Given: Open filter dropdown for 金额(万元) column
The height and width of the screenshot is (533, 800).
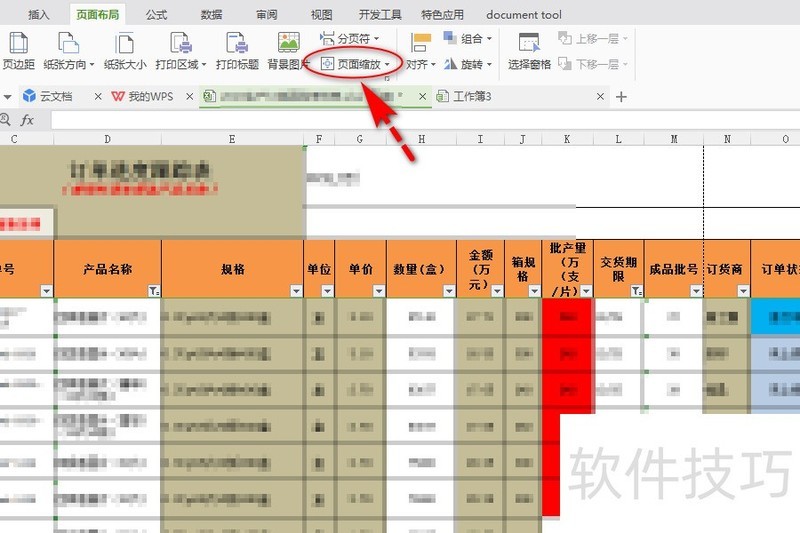Looking at the screenshot, I should [497, 291].
